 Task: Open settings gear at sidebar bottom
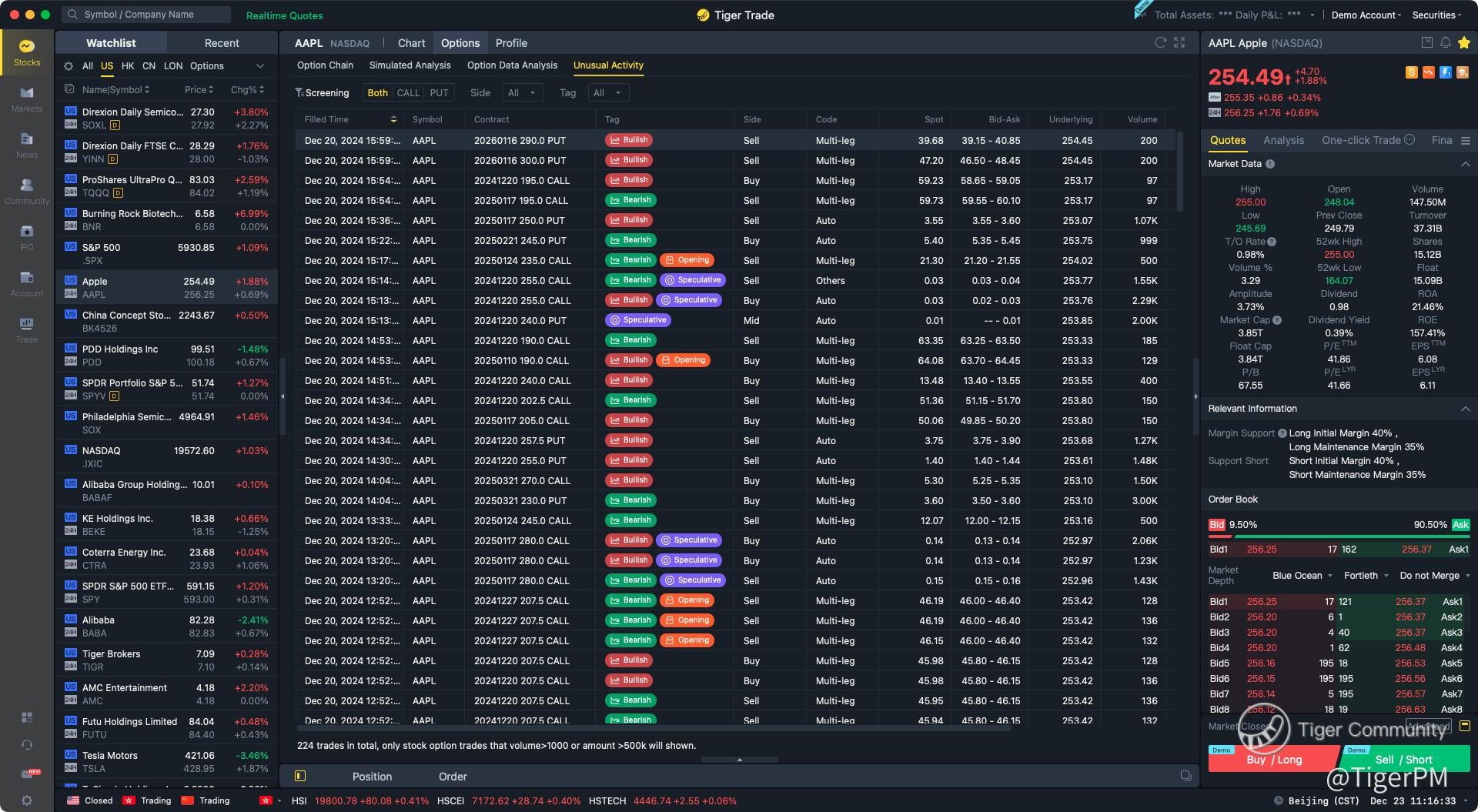[x=27, y=800]
